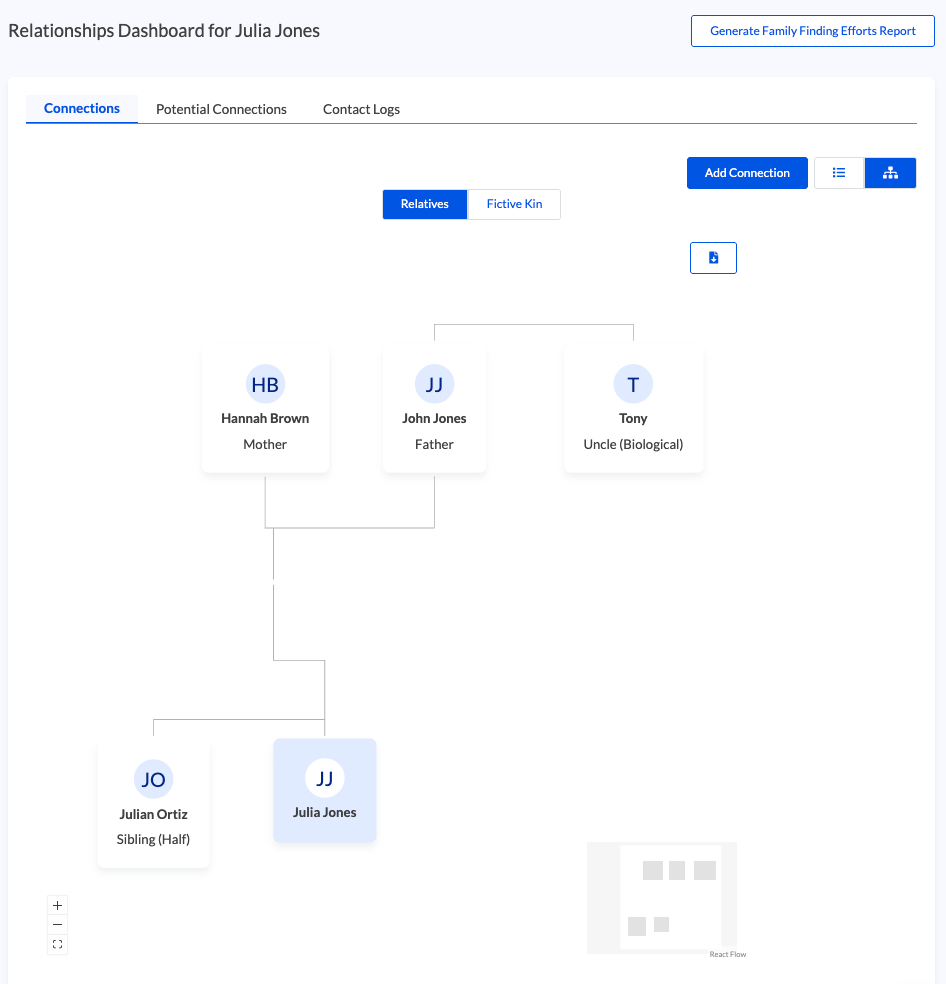Switch to list view icon
This screenshot has width=946, height=984.
839,173
